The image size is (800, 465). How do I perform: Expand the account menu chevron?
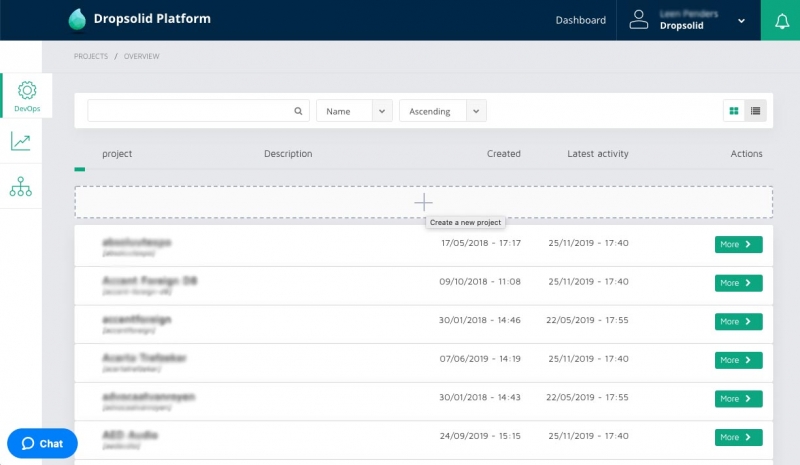(x=741, y=21)
